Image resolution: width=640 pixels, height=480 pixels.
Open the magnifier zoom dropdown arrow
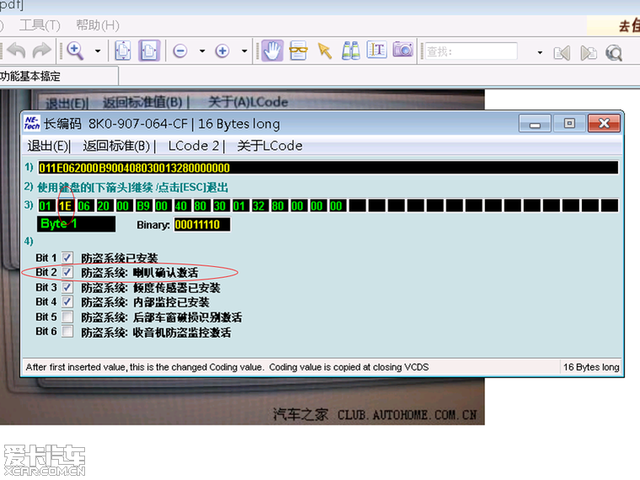click(97, 50)
